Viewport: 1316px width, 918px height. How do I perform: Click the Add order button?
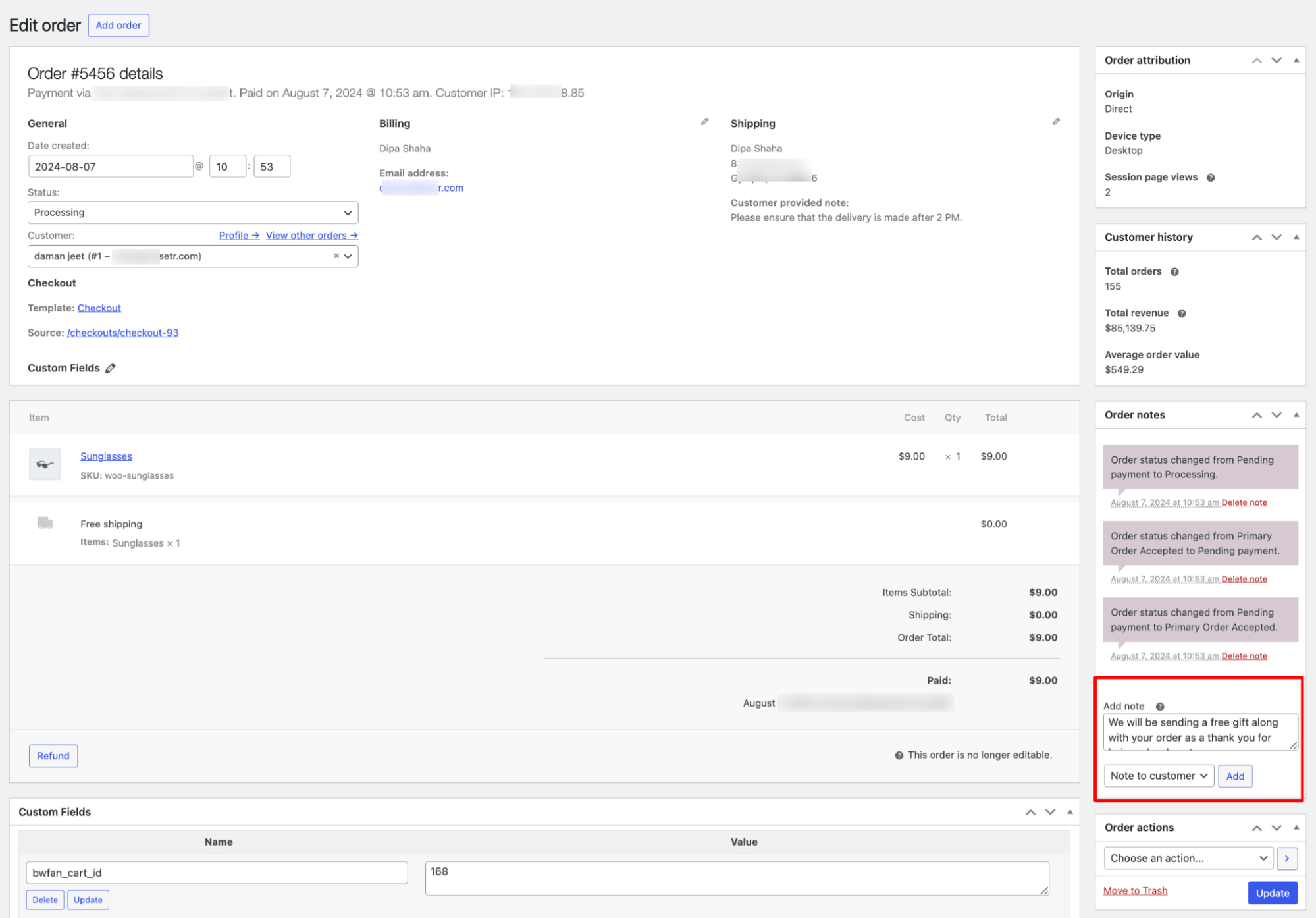(117, 25)
